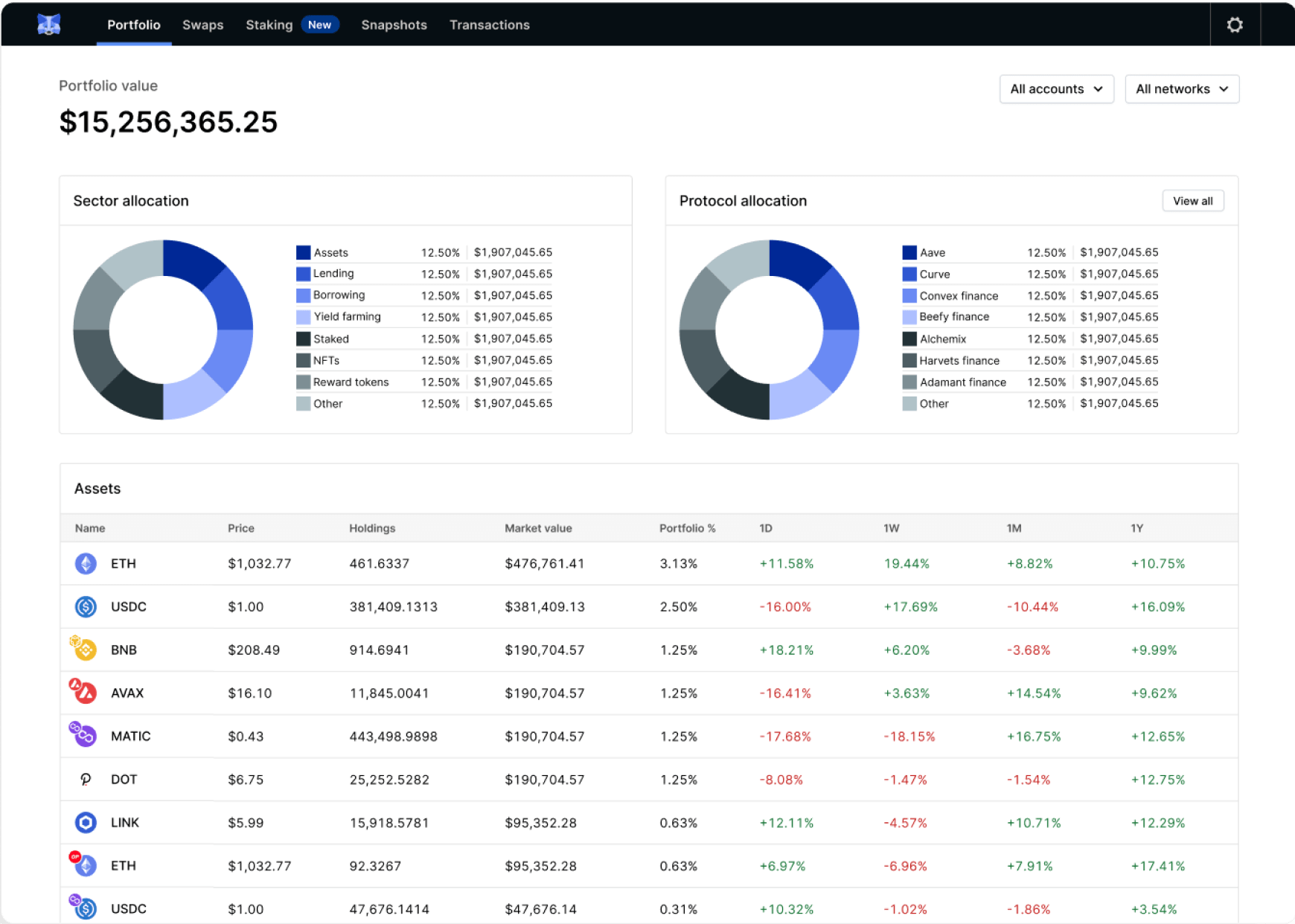Sort by the 1Y column header

pyautogui.click(x=1137, y=528)
